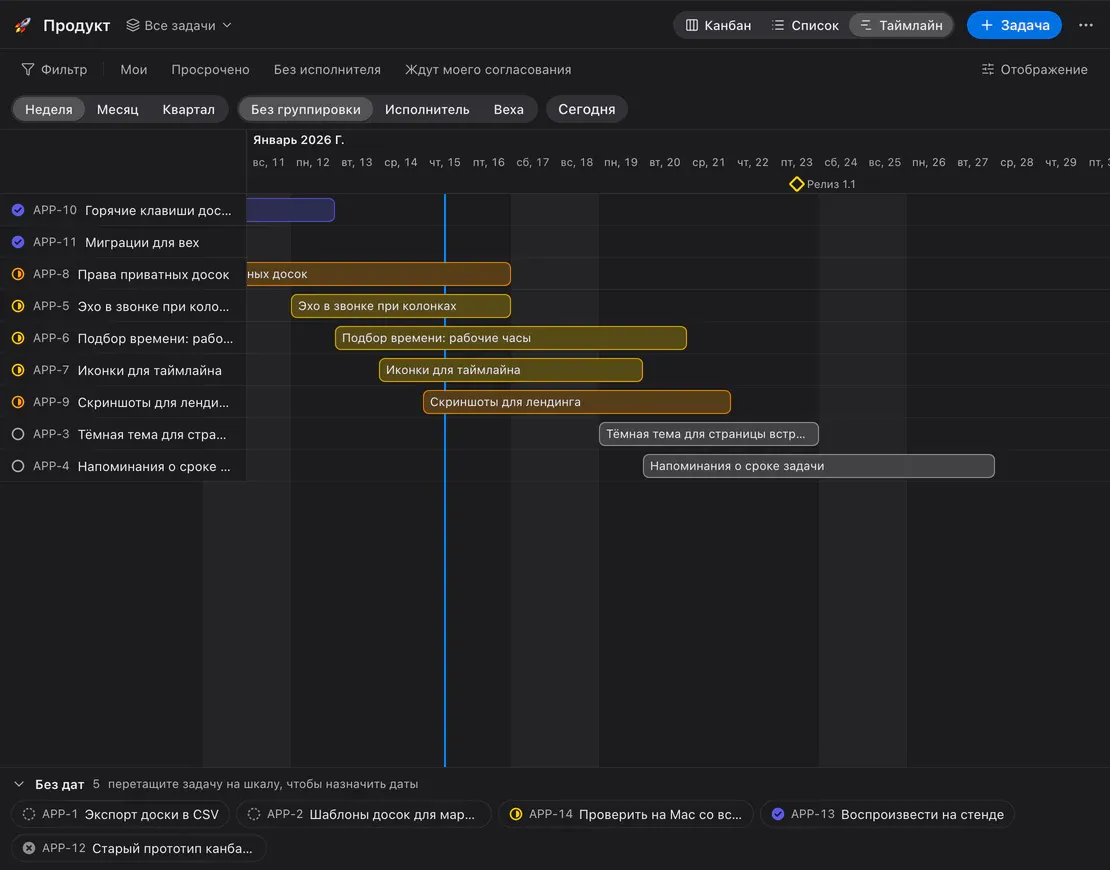Image resolution: width=1110 pixels, height=870 pixels.
Task: Click status icon of APP-14 chip
Action: pos(516,814)
